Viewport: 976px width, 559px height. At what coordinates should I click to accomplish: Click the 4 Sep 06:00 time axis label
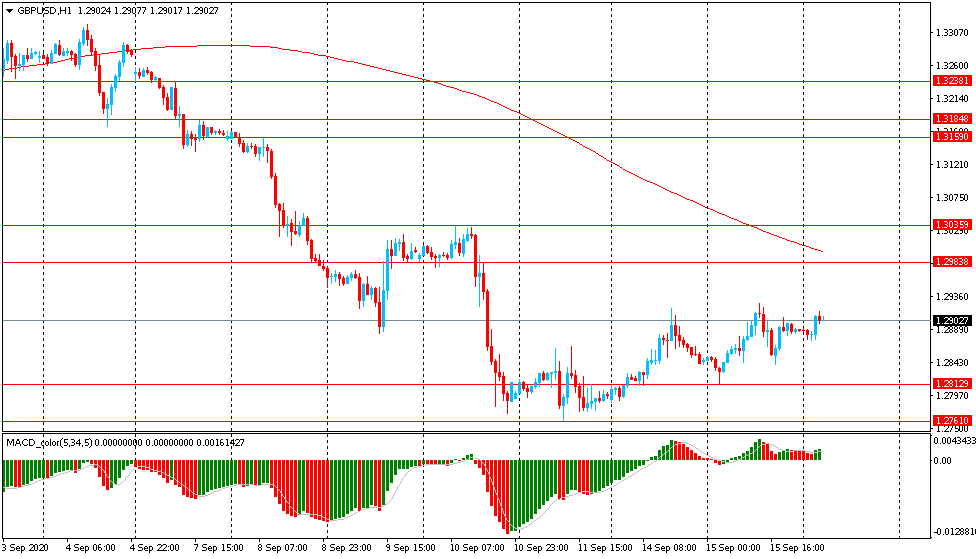(90, 548)
